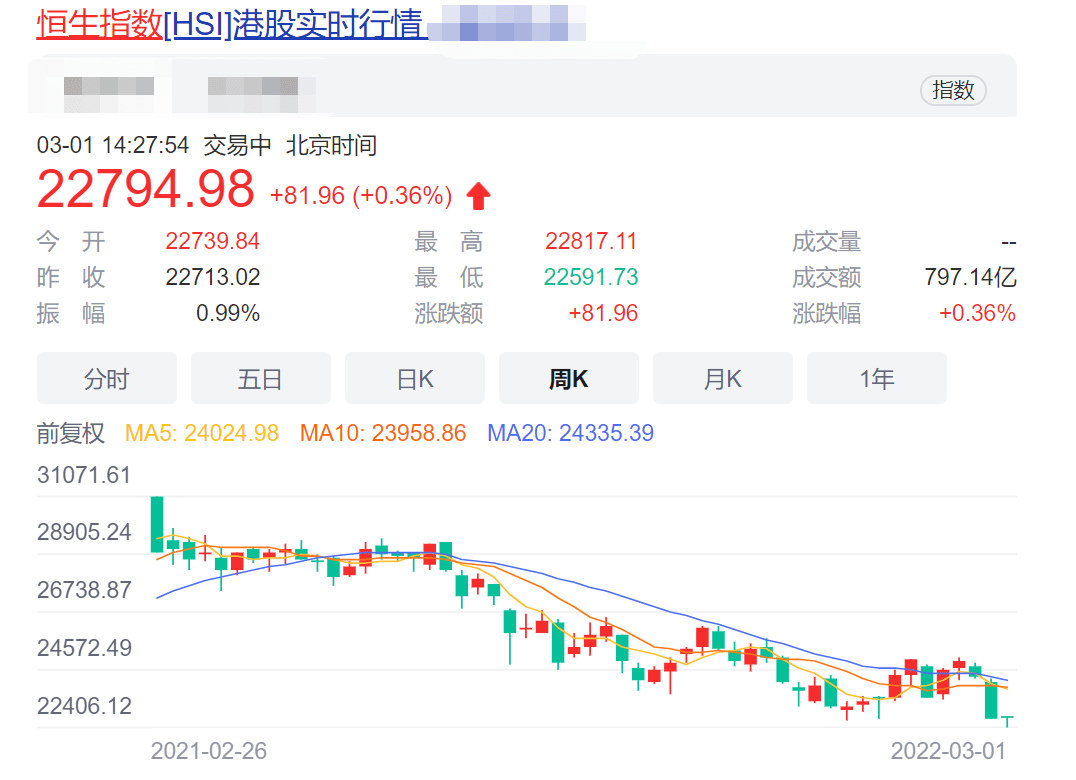Switch to the 分时 tab
This screenshot has width=1076, height=780.
[x=106, y=378]
